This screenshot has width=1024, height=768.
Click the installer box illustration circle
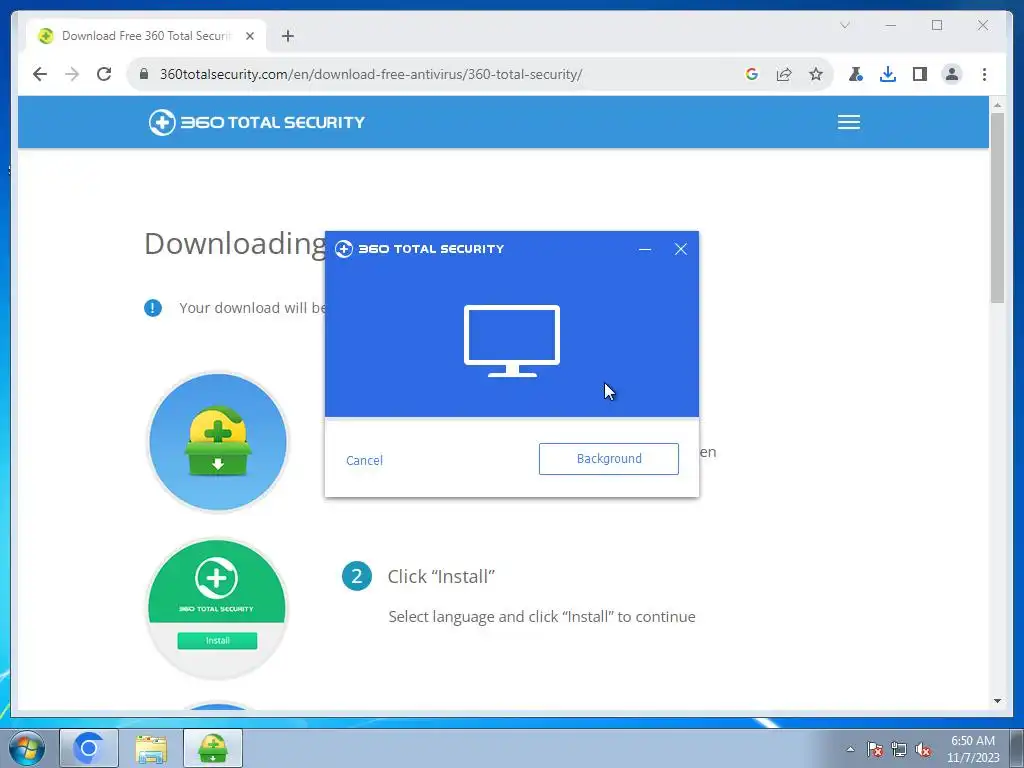pos(217,442)
